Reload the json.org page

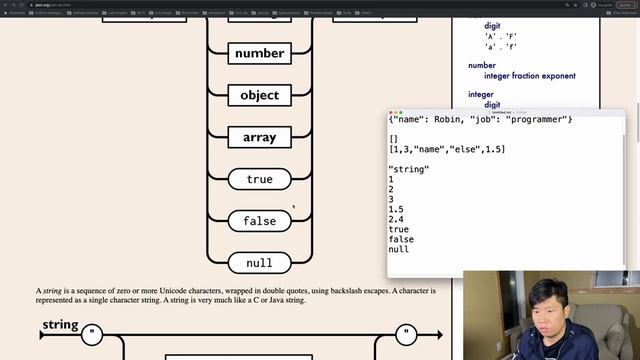(22, 5)
